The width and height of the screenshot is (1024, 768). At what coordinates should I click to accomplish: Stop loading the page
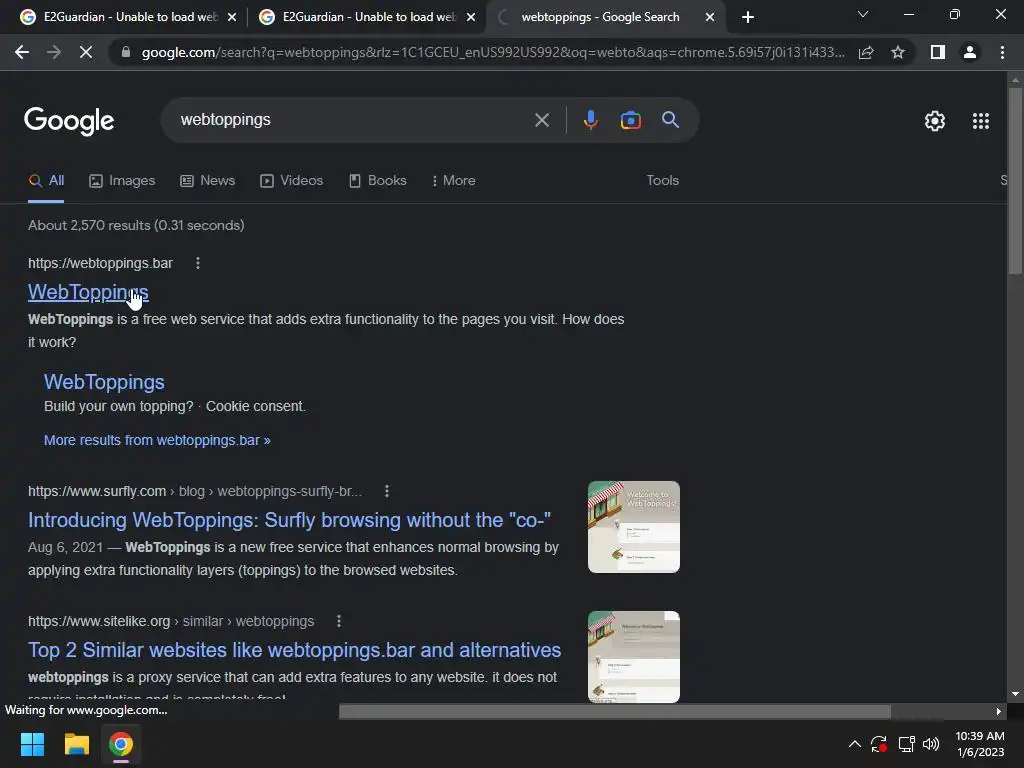(x=86, y=52)
